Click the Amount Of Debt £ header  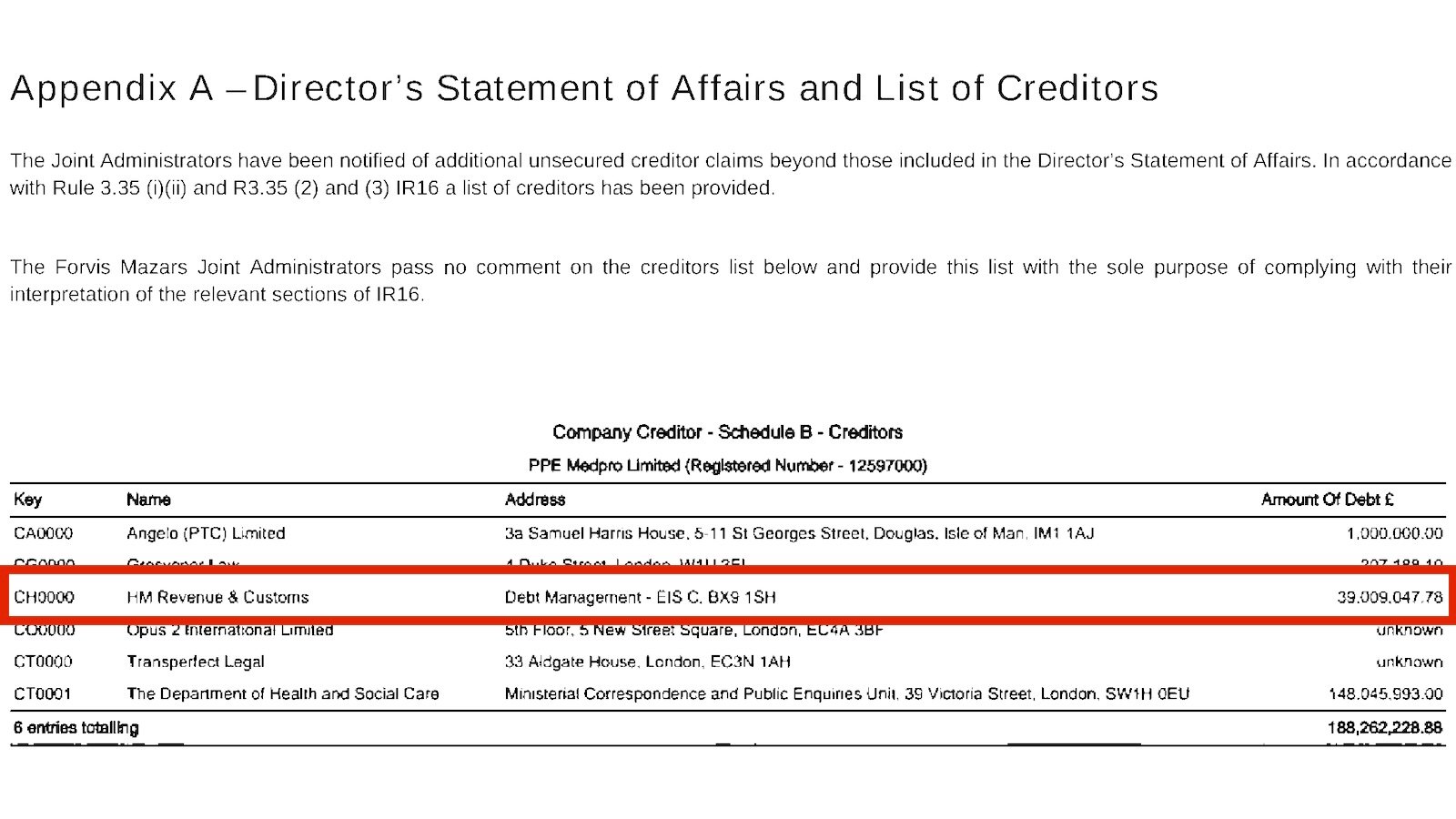(x=1327, y=500)
